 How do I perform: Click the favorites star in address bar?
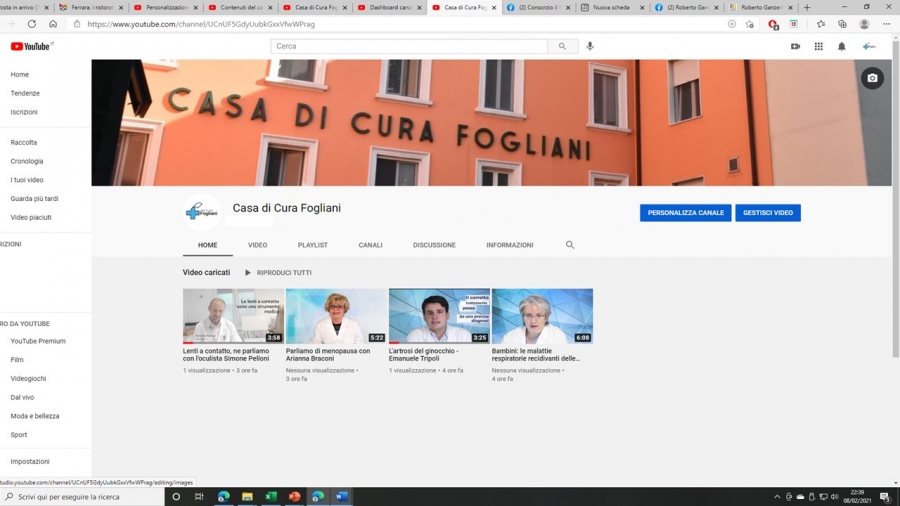click(x=750, y=24)
